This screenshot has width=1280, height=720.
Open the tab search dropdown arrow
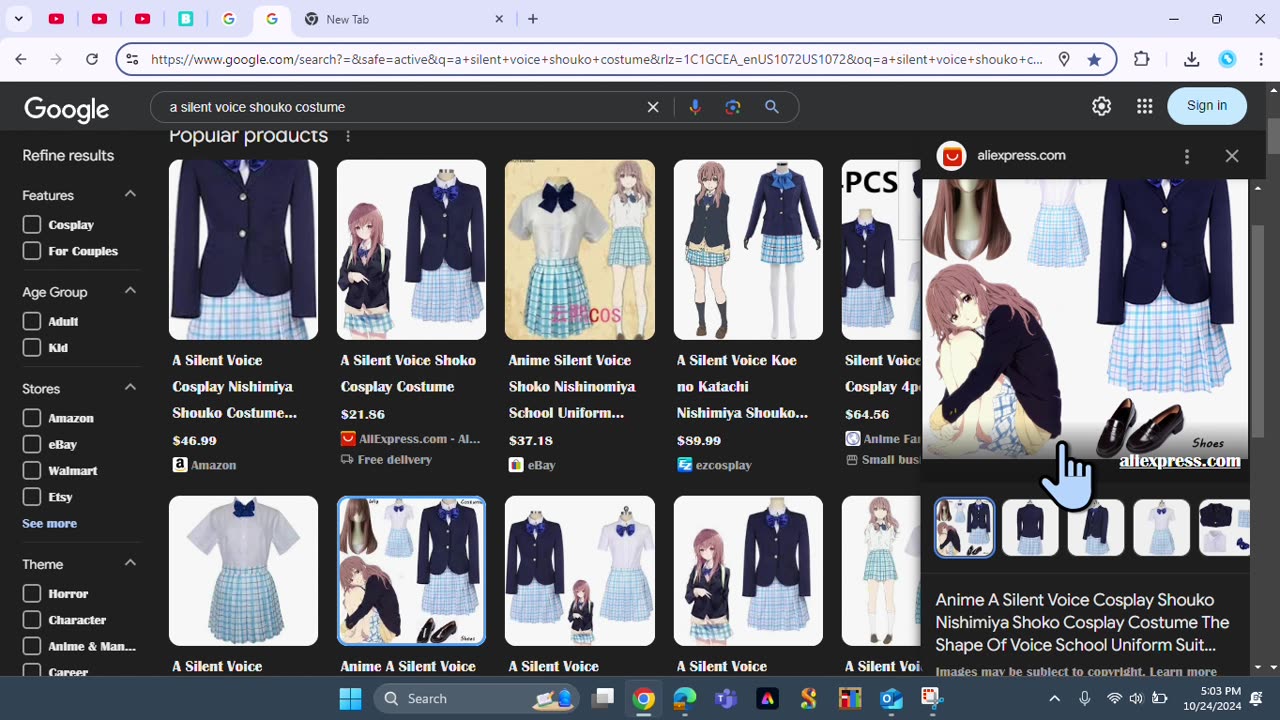pyautogui.click(x=18, y=19)
